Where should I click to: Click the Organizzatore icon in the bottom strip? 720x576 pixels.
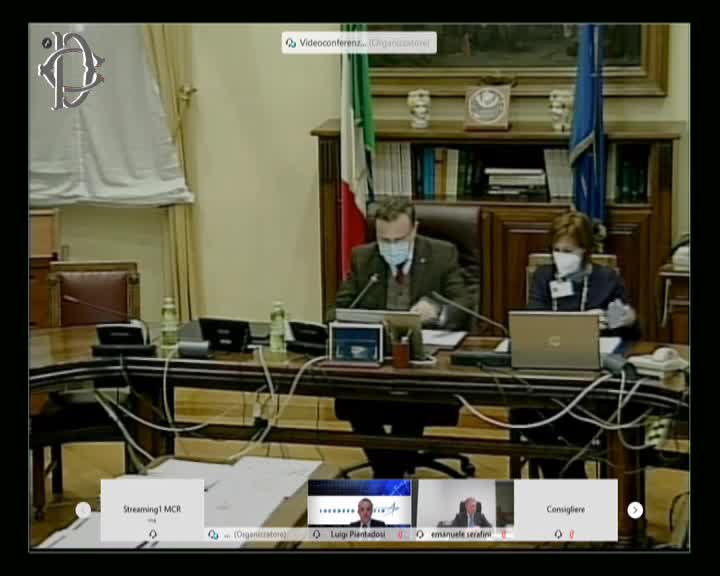coord(213,535)
